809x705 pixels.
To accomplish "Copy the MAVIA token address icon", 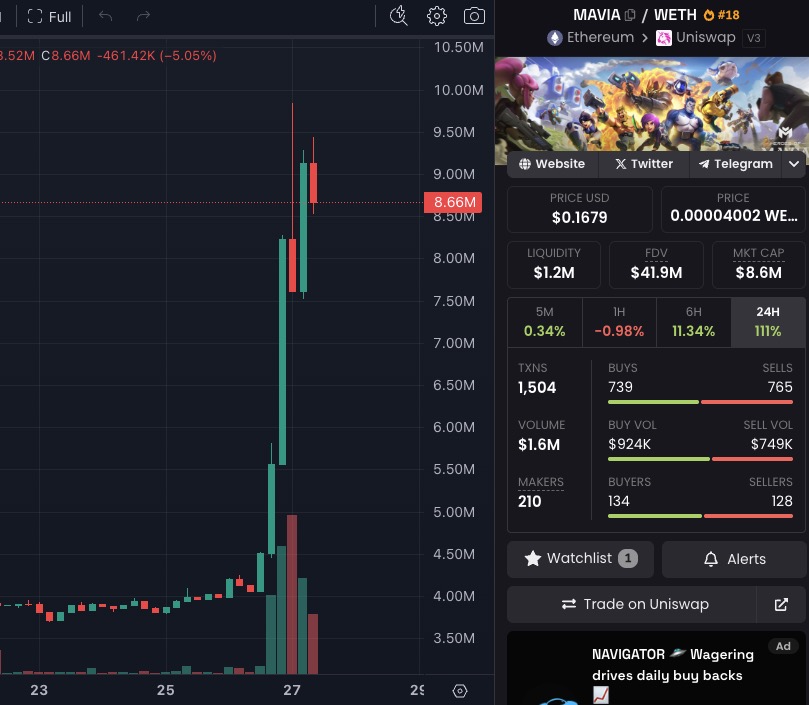I will pos(630,15).
